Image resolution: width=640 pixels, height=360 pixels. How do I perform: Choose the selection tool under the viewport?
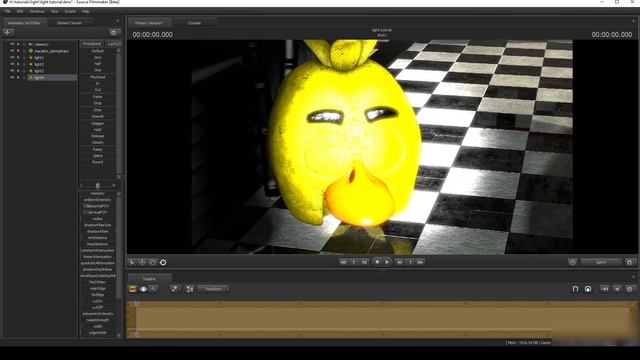tap(132, 262)
